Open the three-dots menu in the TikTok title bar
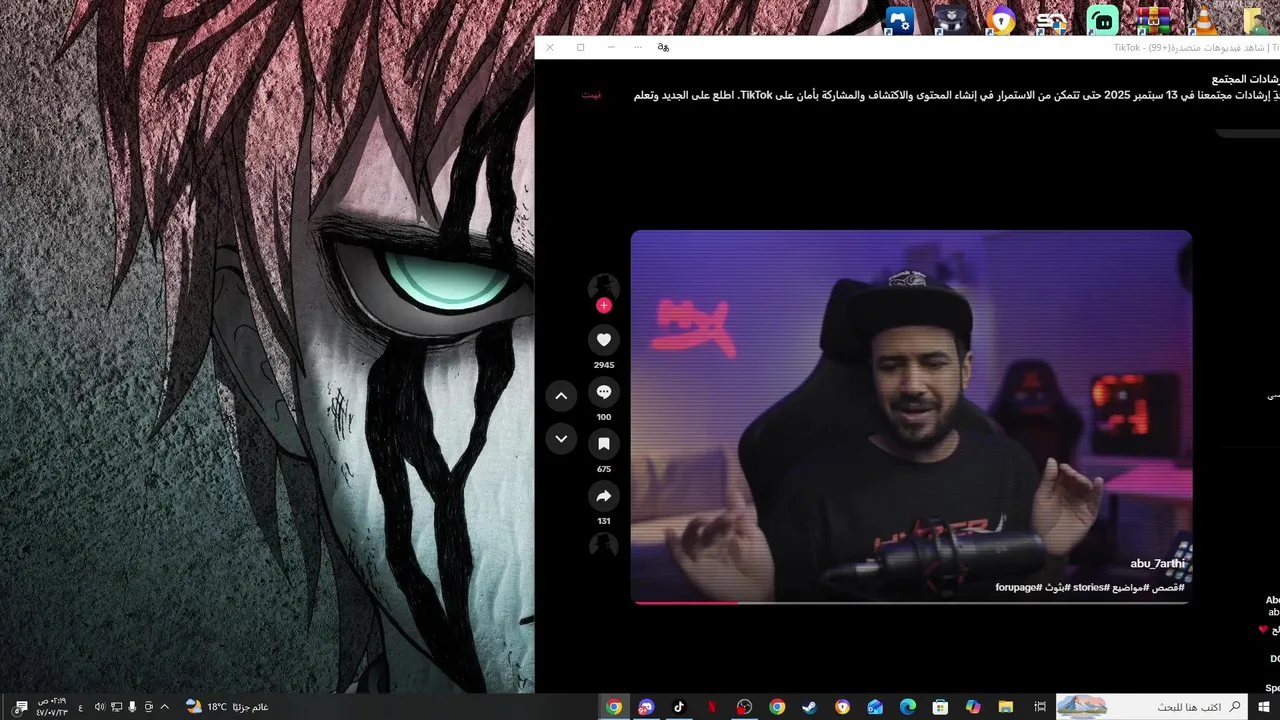The width and height of the screenshot is (1280, 720). 637,47
